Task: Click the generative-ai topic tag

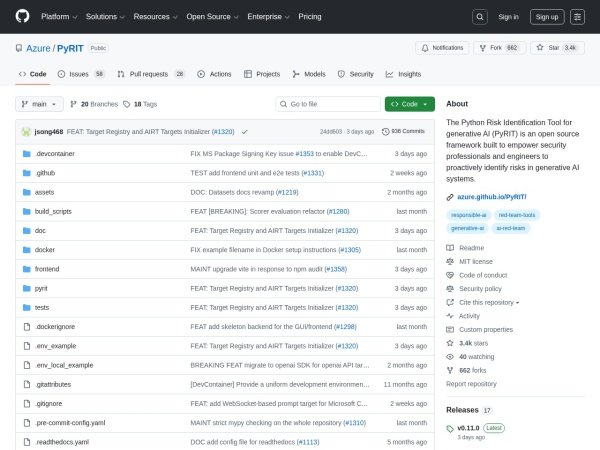Action: [x=467, y=228]
